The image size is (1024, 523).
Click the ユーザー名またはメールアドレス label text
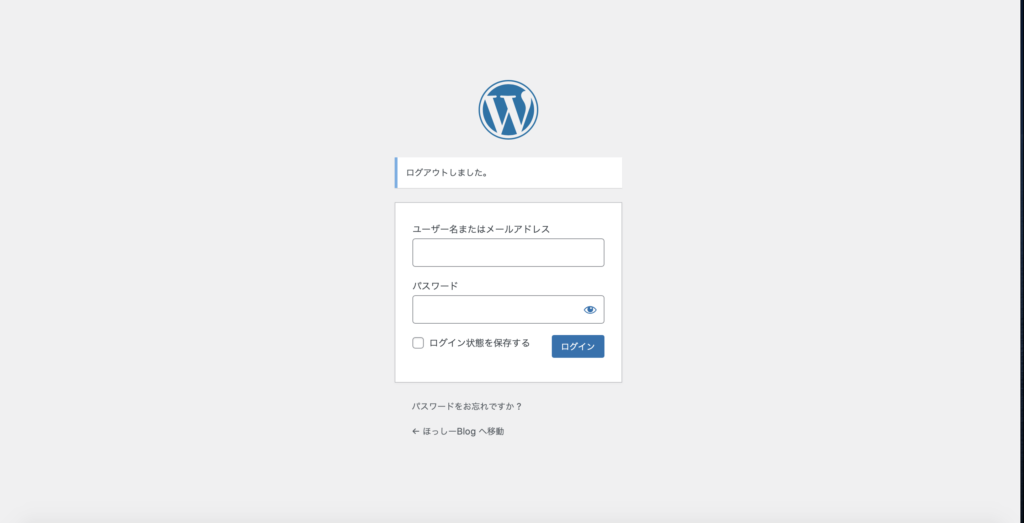[481, 229]
